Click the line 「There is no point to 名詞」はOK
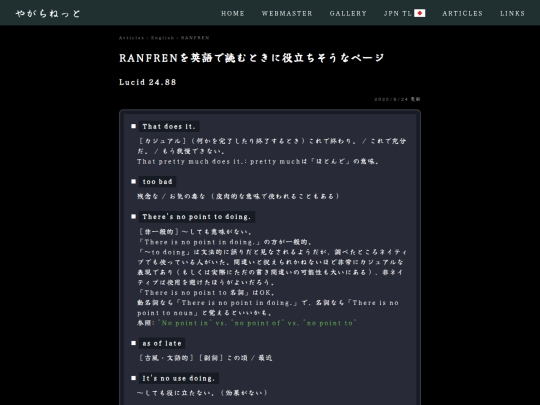The height and width of the screenshot is (405, 540). [206, 293]
